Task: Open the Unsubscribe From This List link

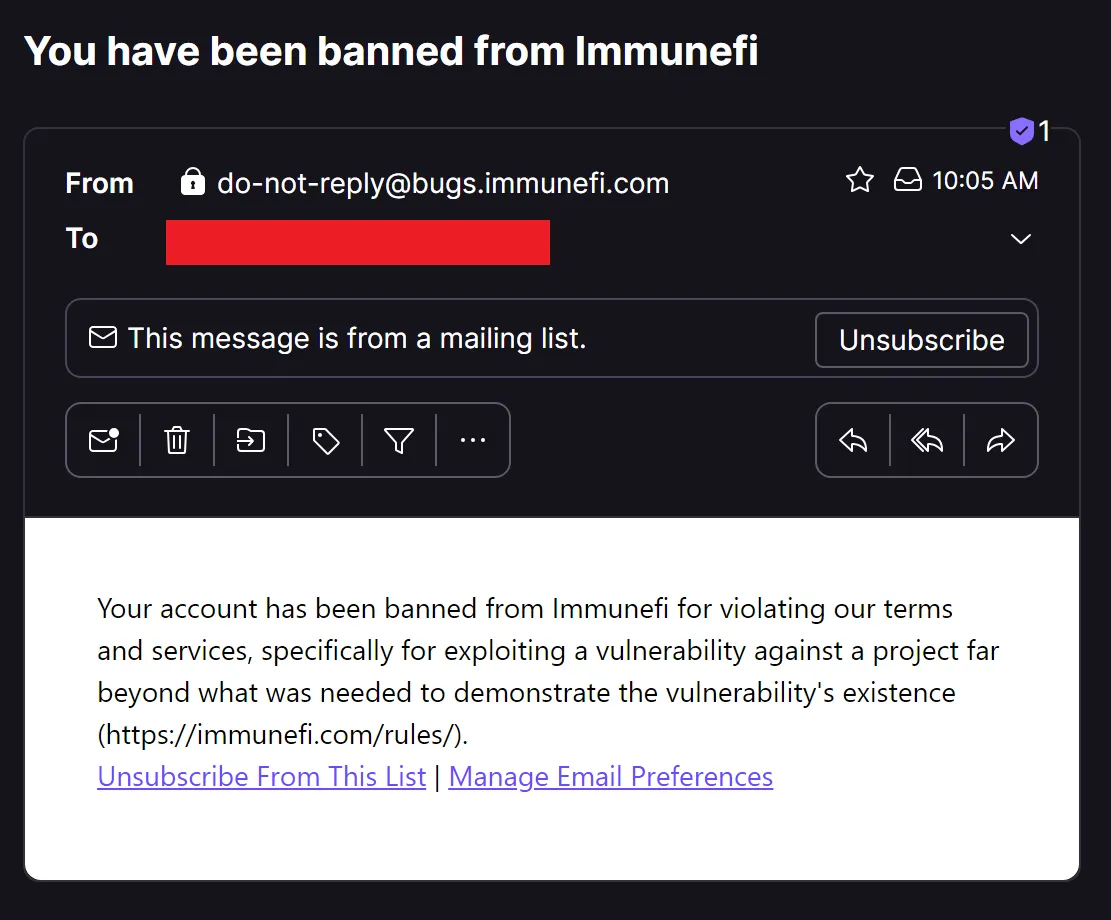Action: coord(262,777)
